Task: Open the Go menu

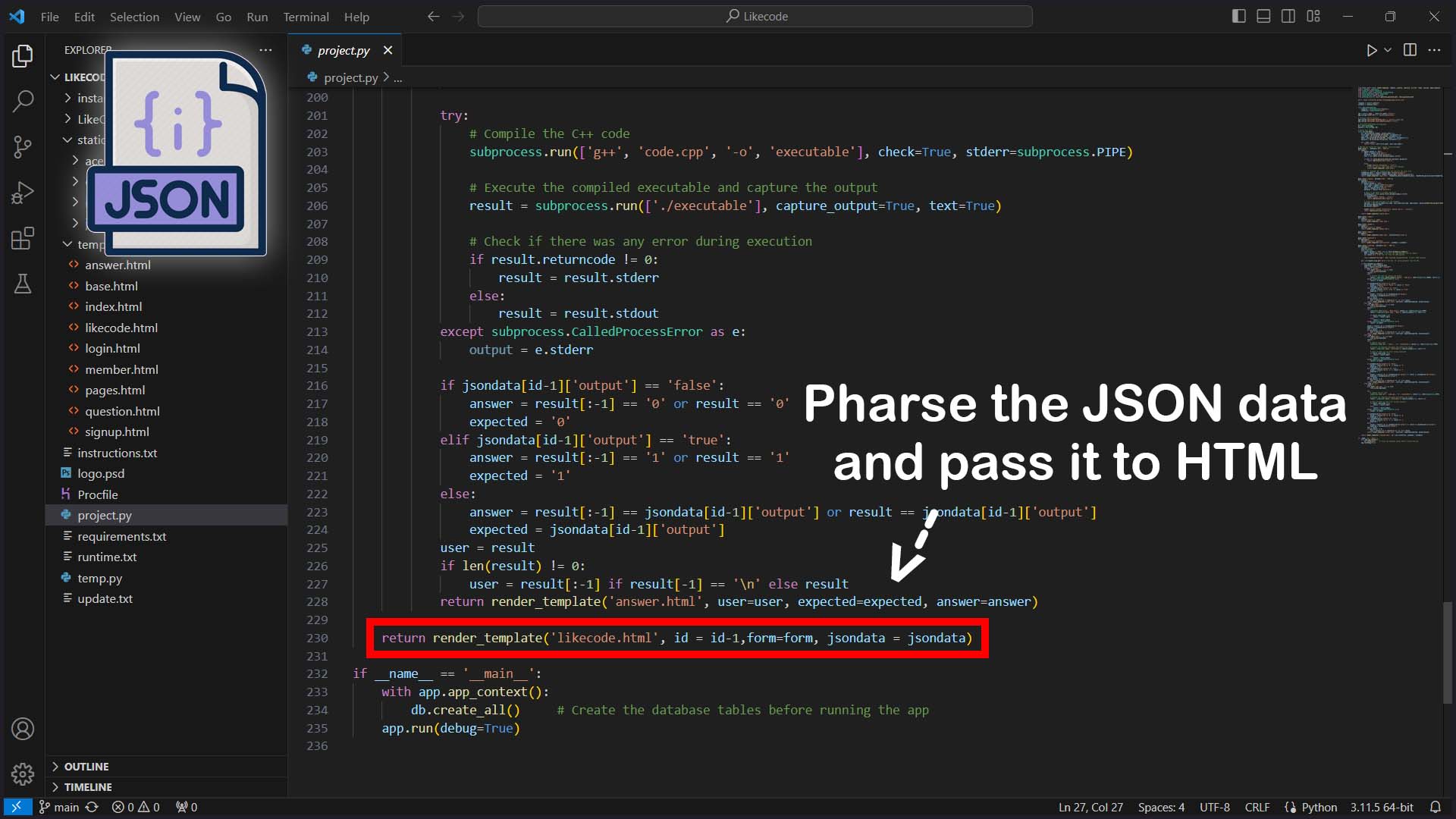Action: [x=223, y=17]
